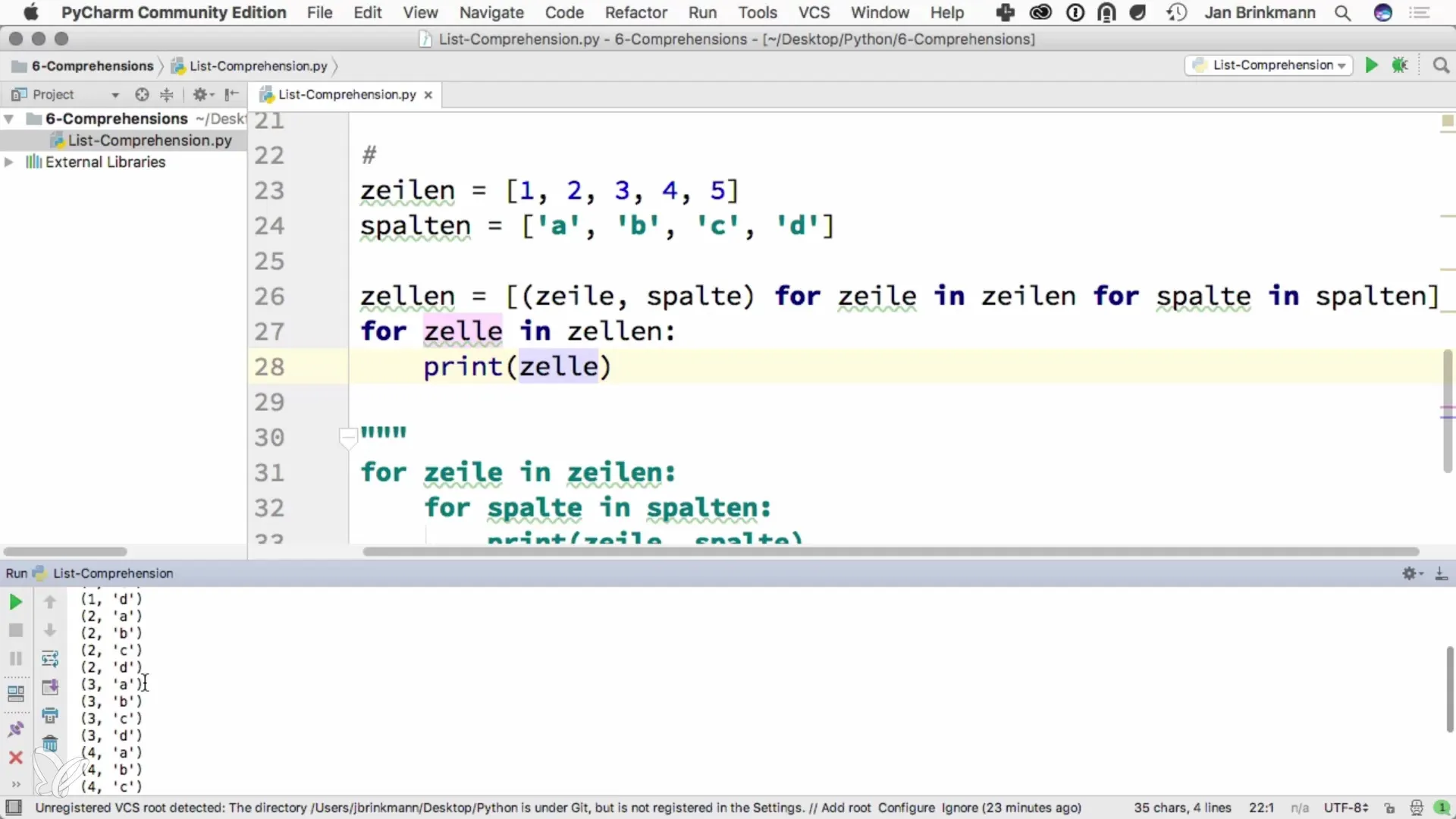The image size is (1456, 819).
Task: Open the Apple menu
Action: [30, 12]
